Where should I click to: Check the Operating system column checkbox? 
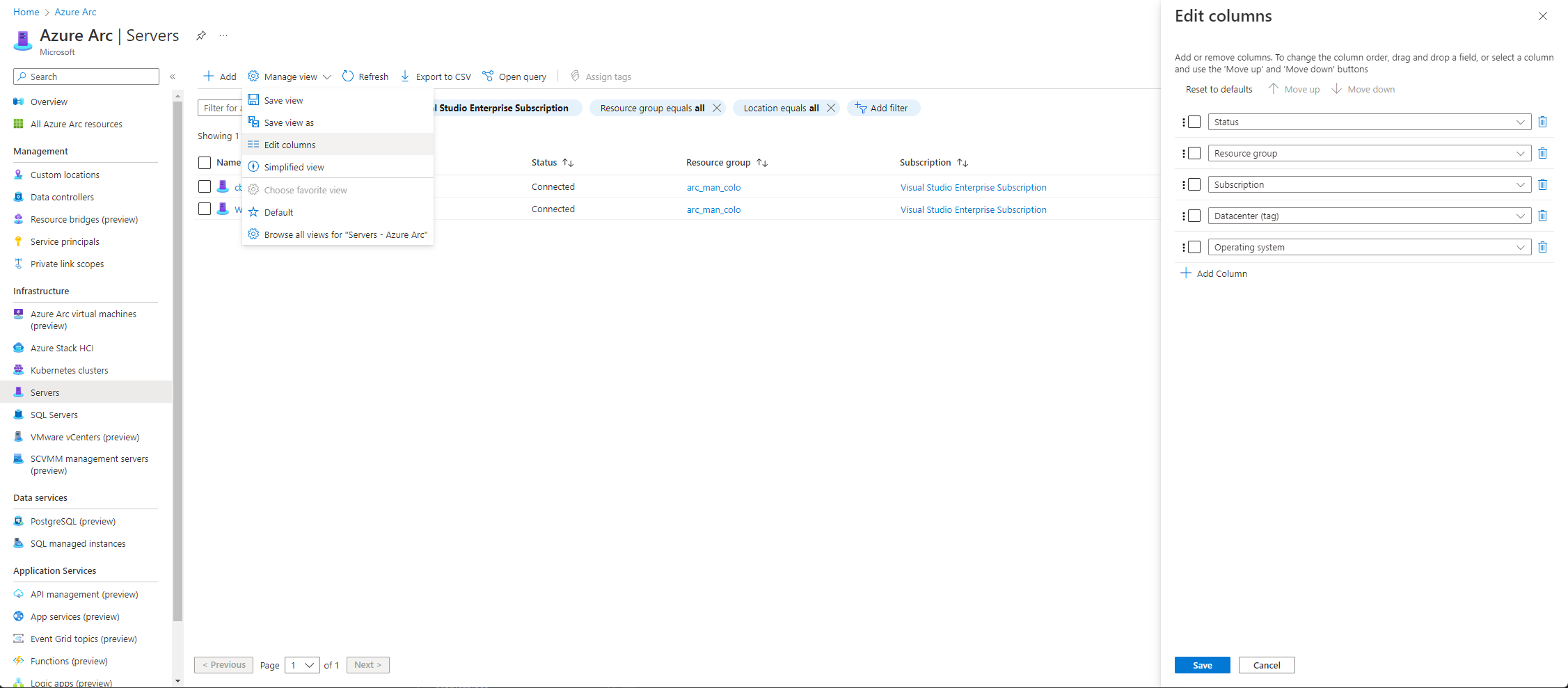(1194, 247)
